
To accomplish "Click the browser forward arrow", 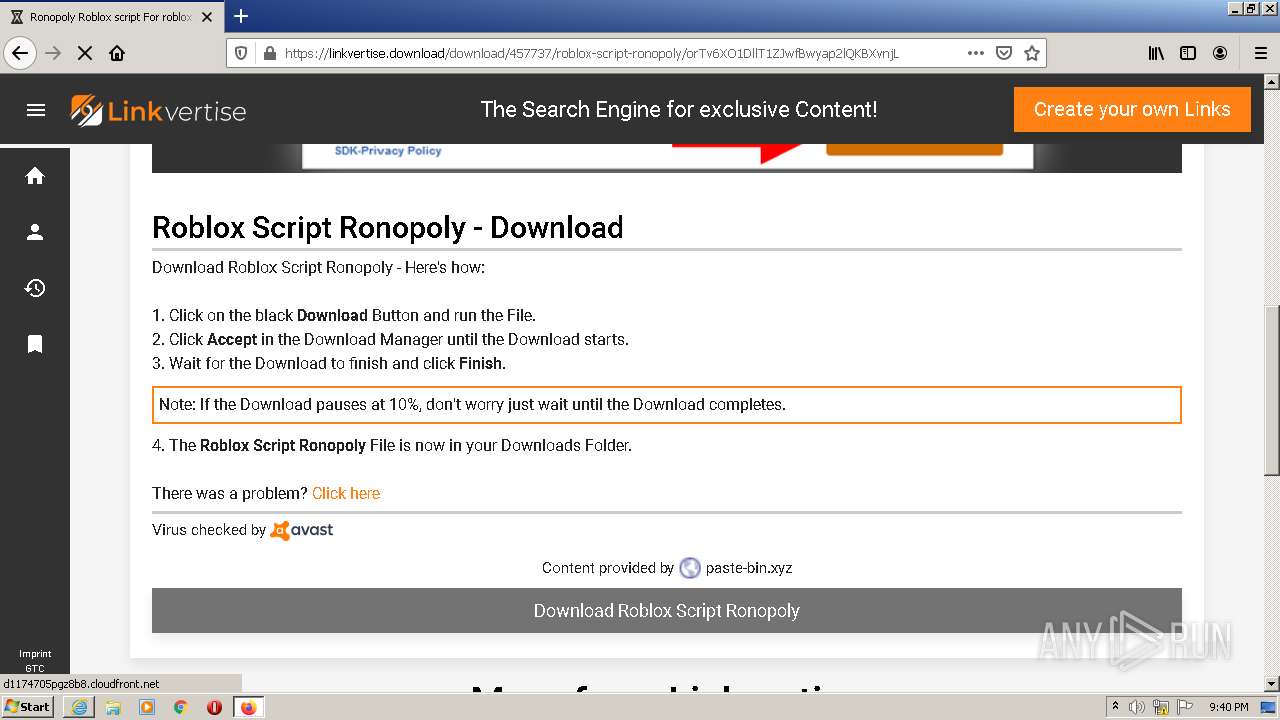I will point(53,53).
